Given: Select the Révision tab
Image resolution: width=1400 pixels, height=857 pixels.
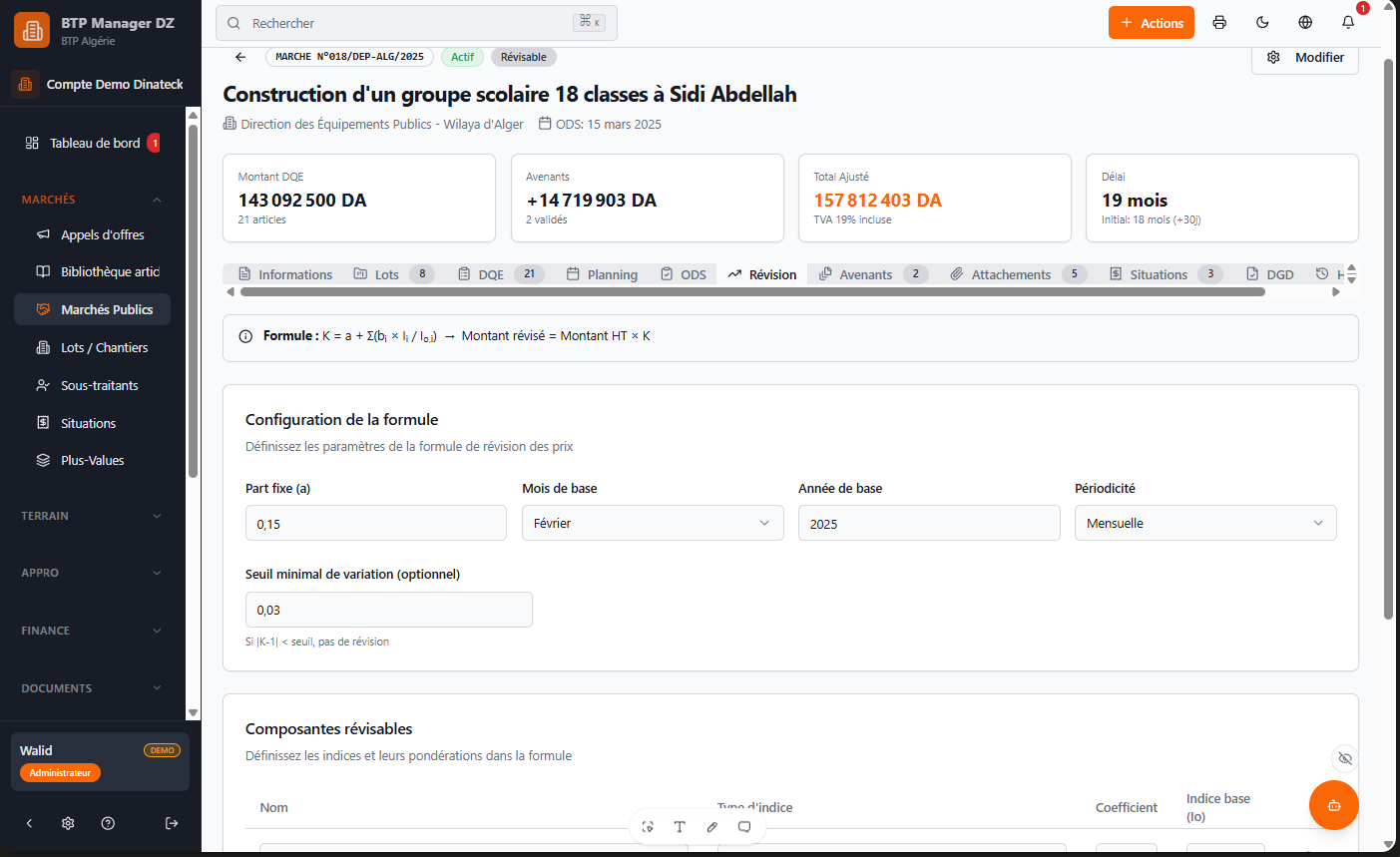Looking at the screenshot, I should pyautogui.click(x=762, y=274).
